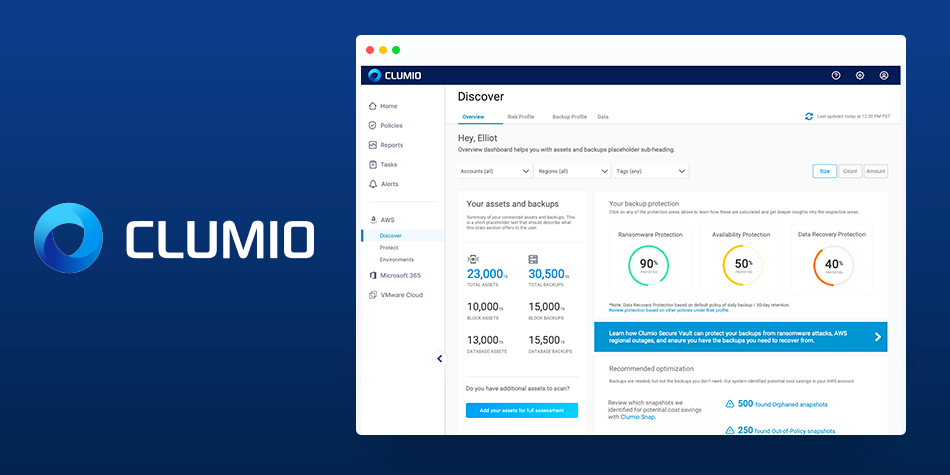Click warning icon beside 500 Orphaned snapshots
This screenshot has width=950, height=475.
(730, 404)
